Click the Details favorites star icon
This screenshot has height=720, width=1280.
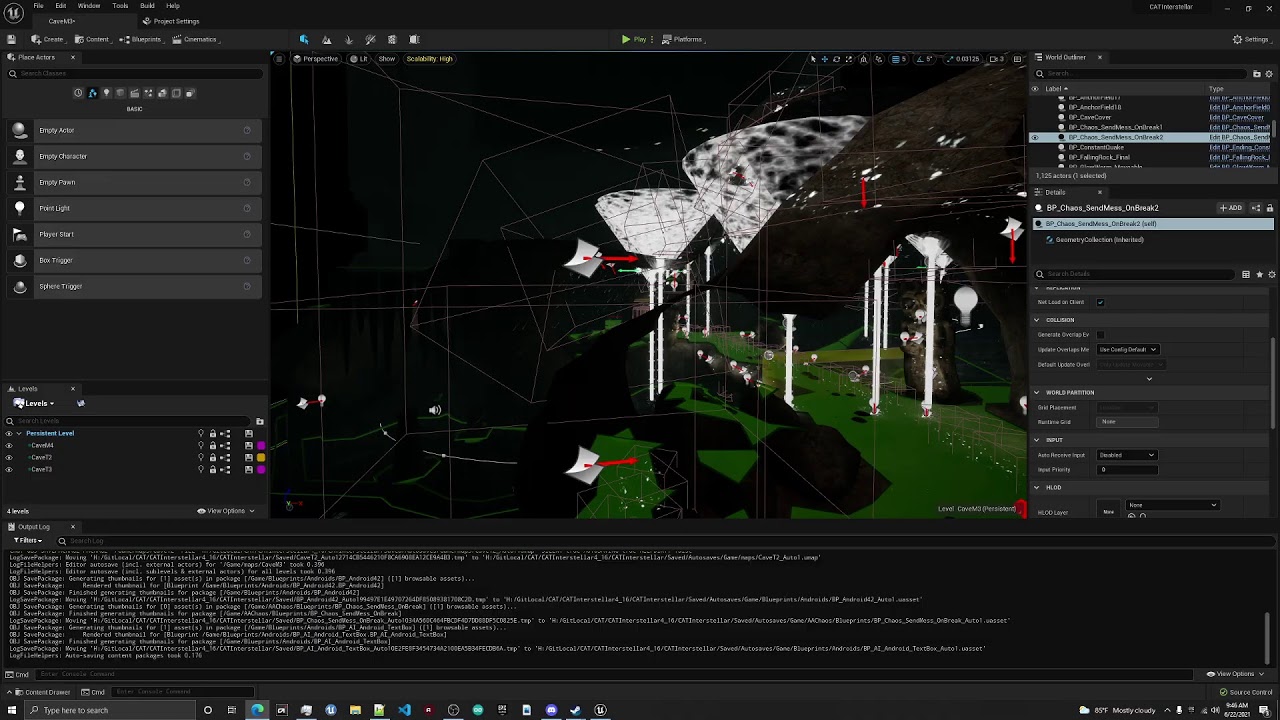point(1259,274)
